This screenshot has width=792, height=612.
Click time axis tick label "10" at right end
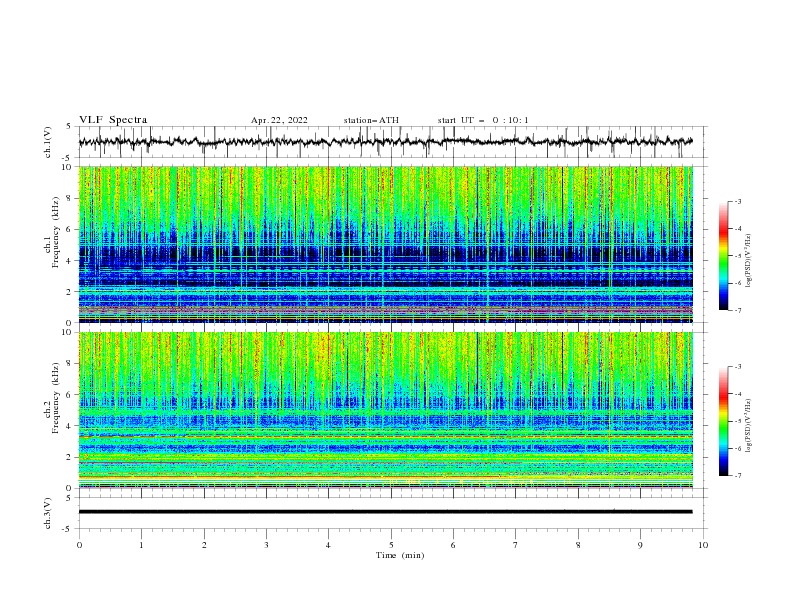703,545
